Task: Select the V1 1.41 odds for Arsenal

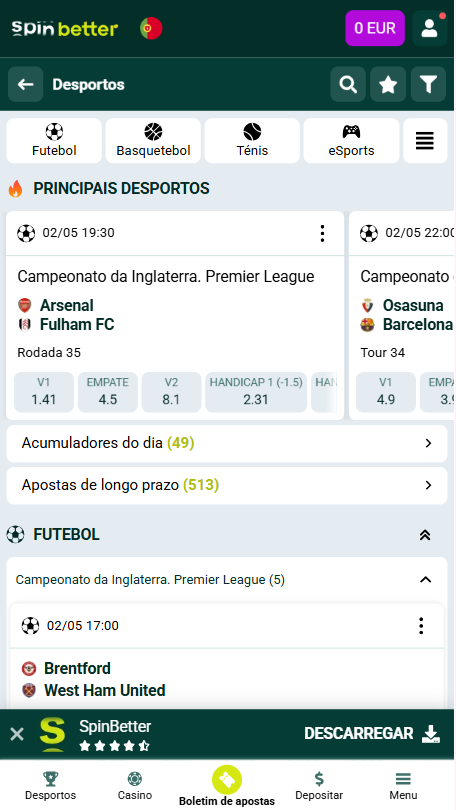Action: click(x=44, y=392)
